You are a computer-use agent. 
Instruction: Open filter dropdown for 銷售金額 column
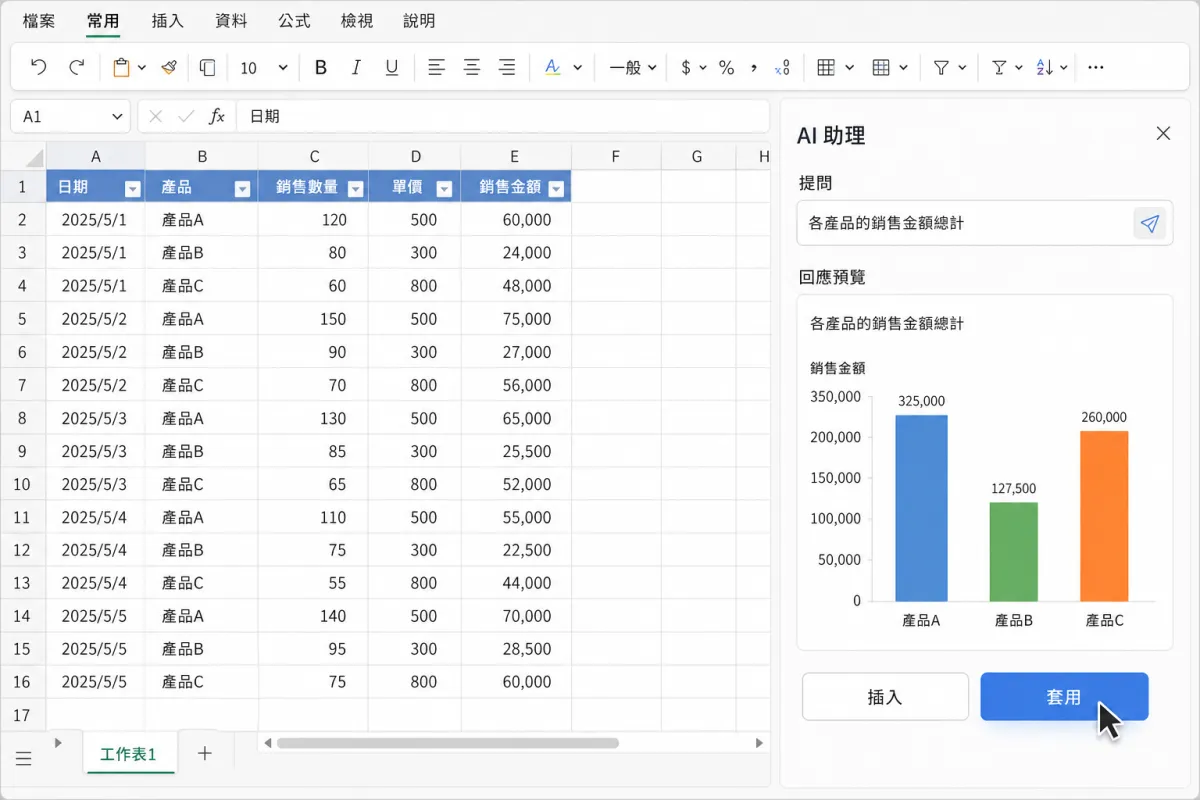557,189
